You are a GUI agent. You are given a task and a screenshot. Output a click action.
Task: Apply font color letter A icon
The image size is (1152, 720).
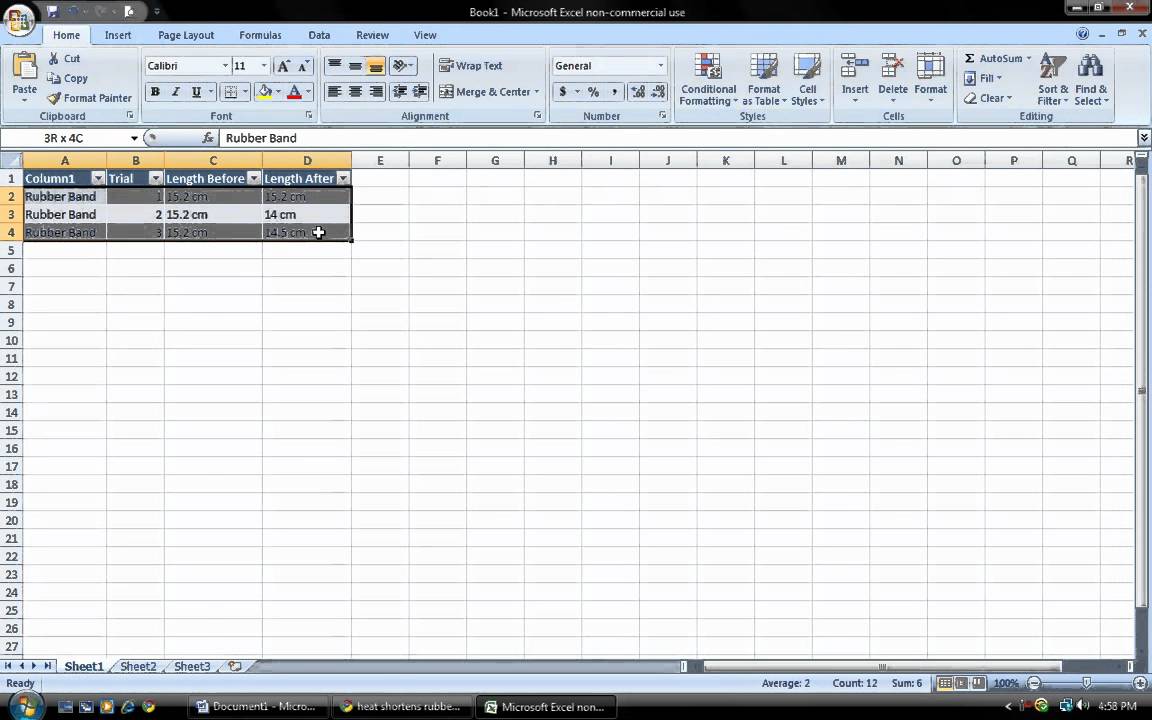tap(294, 92)
